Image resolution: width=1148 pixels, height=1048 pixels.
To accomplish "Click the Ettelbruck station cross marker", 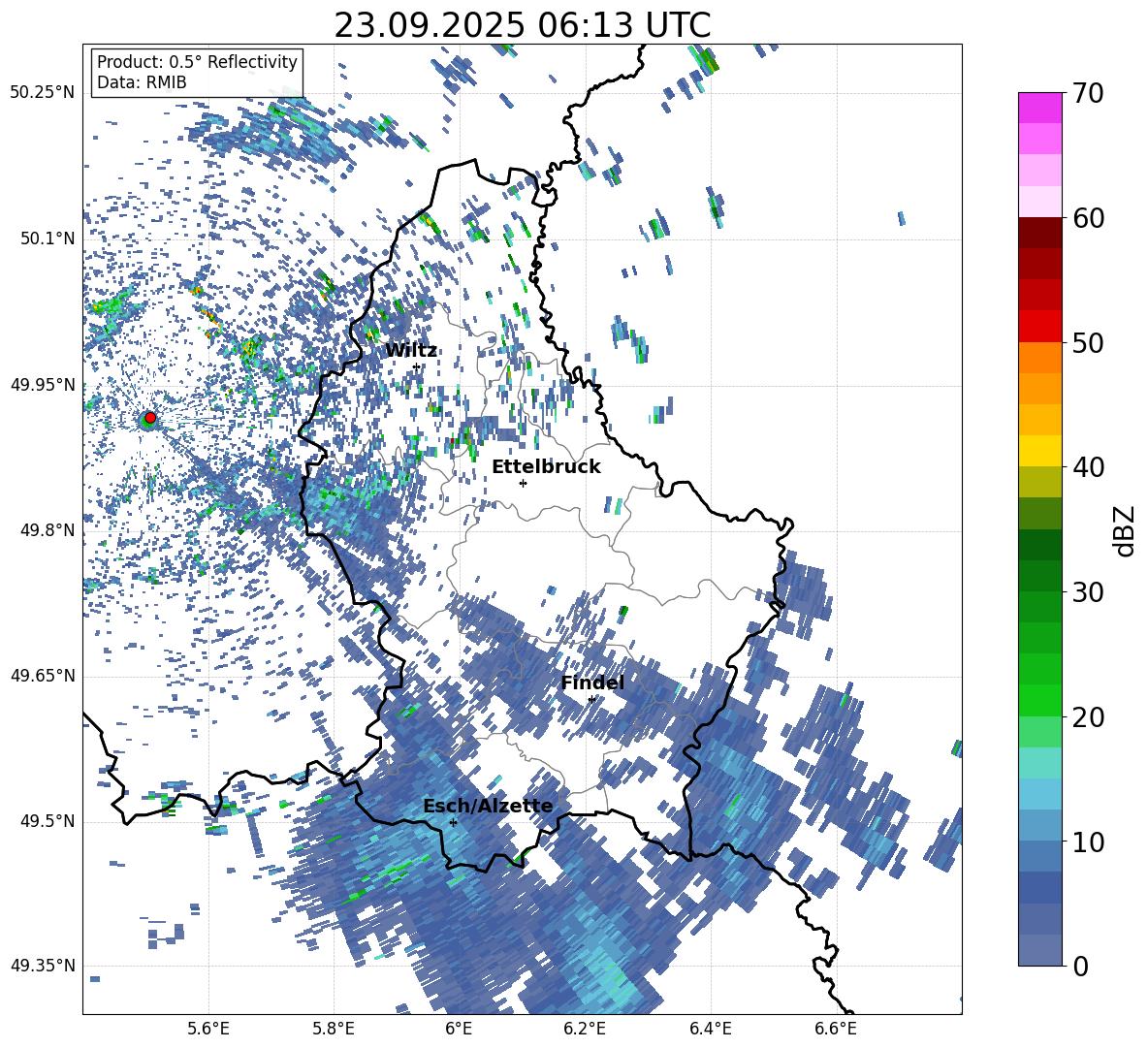I will click(x=523, y=483).
